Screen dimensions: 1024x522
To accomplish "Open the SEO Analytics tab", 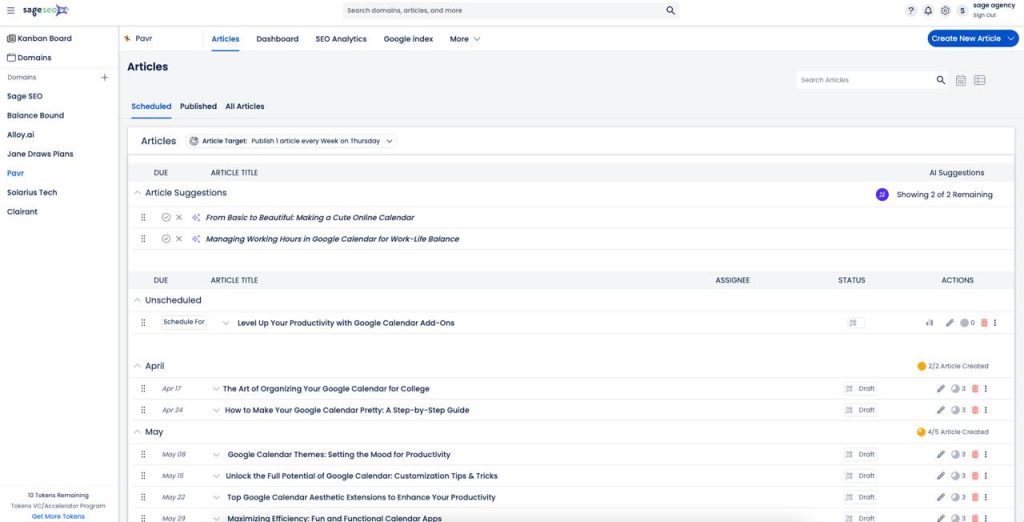I will coord(341,39).
